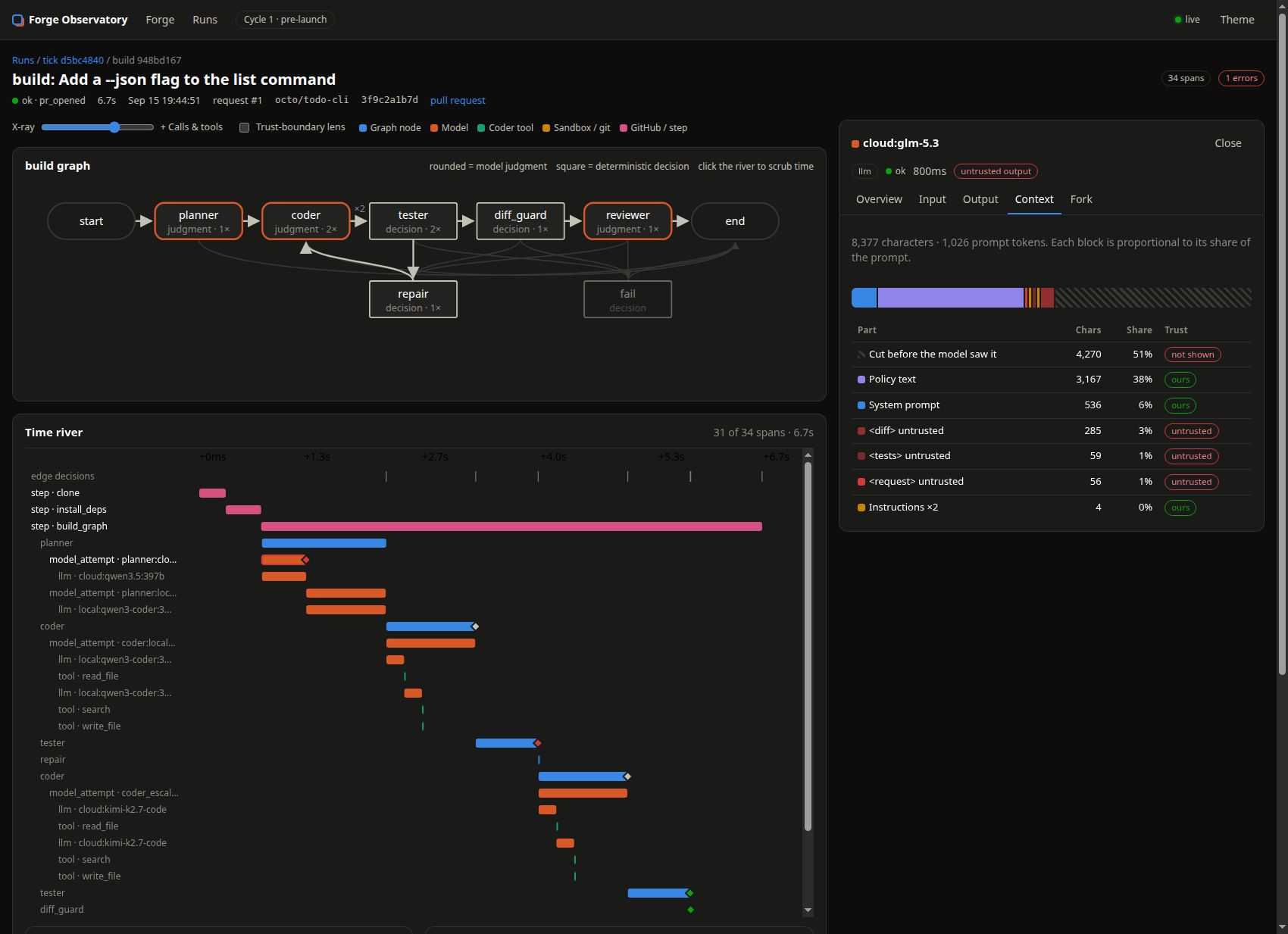Select the '<diff> untrusted' table row

pos(1052,431)
